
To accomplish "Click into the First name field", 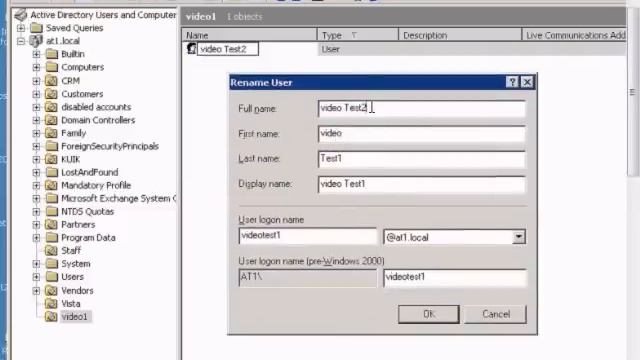I will point(422,134).
